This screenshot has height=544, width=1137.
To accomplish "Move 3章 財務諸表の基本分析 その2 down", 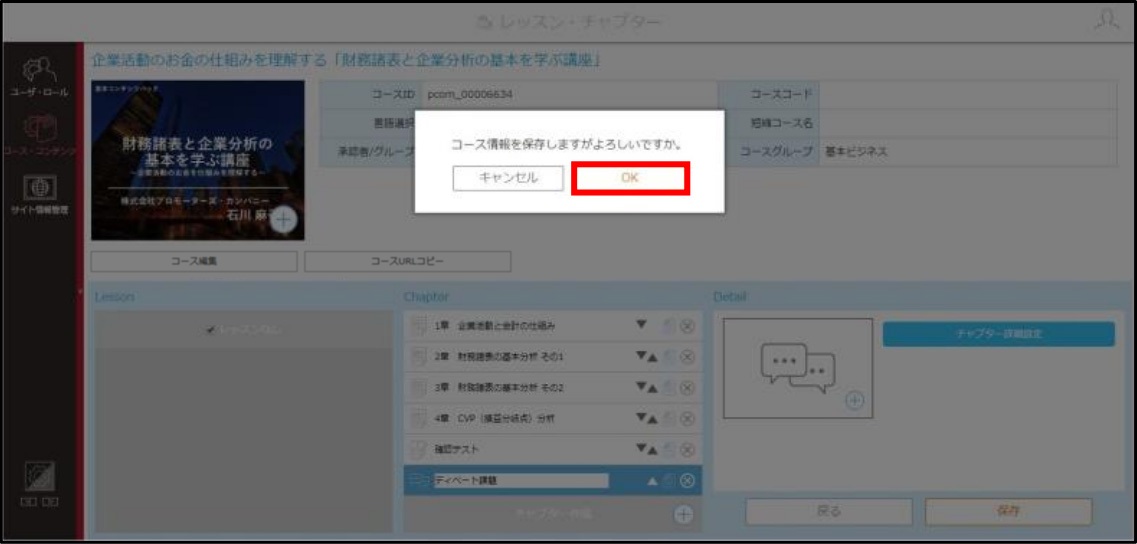I will pyautogui.click(x=641, y=388).
